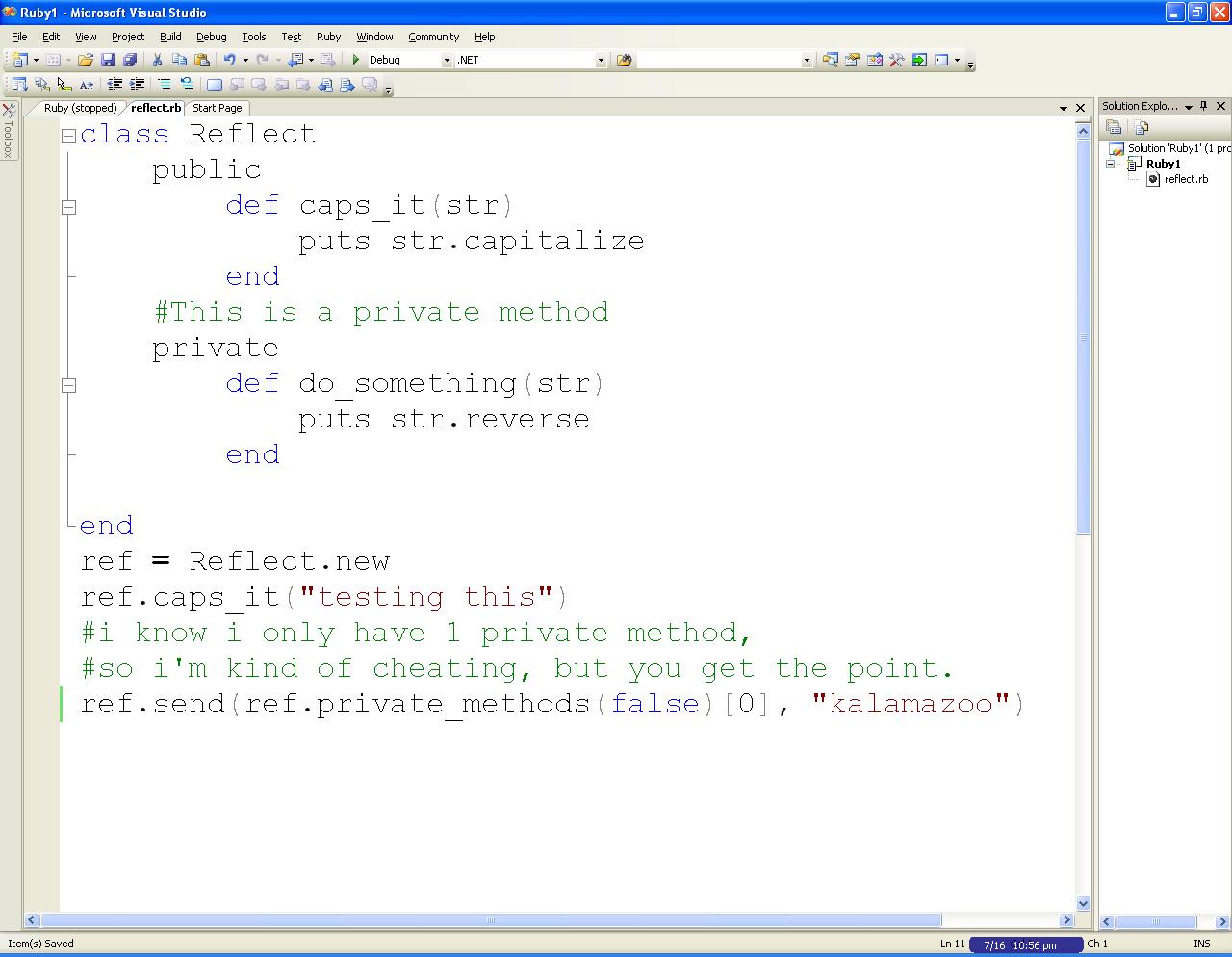
Task: Select Solution 'Ruby1' node in tree
Action: (x=1179, y=148)
